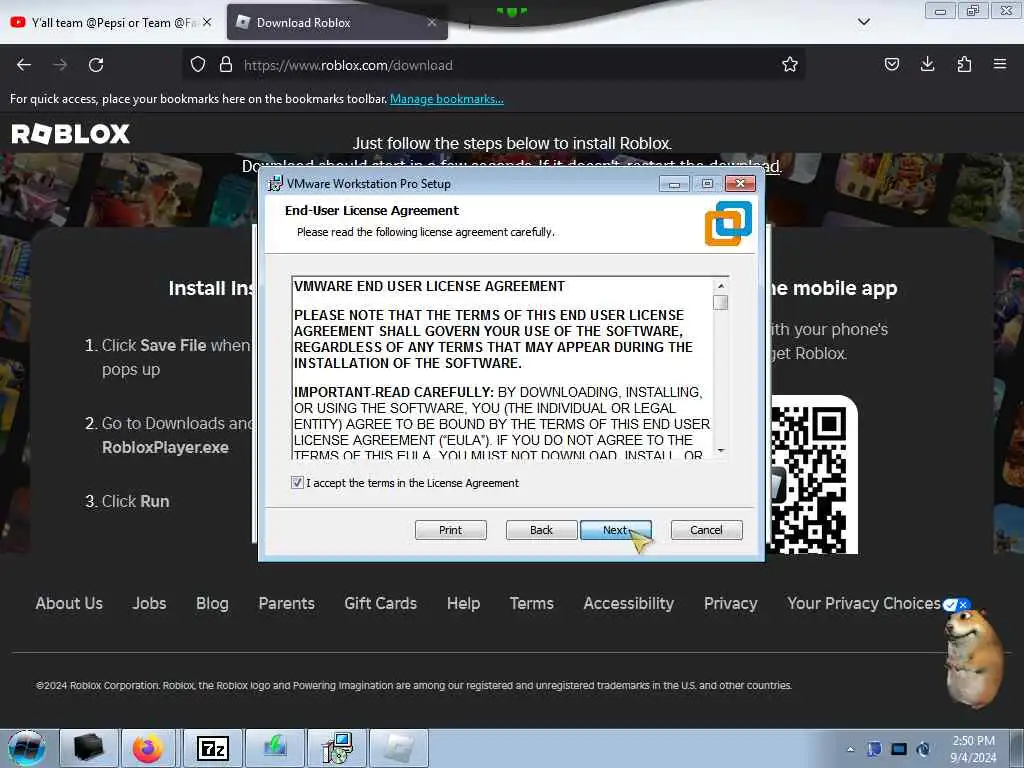This screenshot has height=768, width=1024.
Task: Click display monitor tray icon
Action: click(899, 749)
